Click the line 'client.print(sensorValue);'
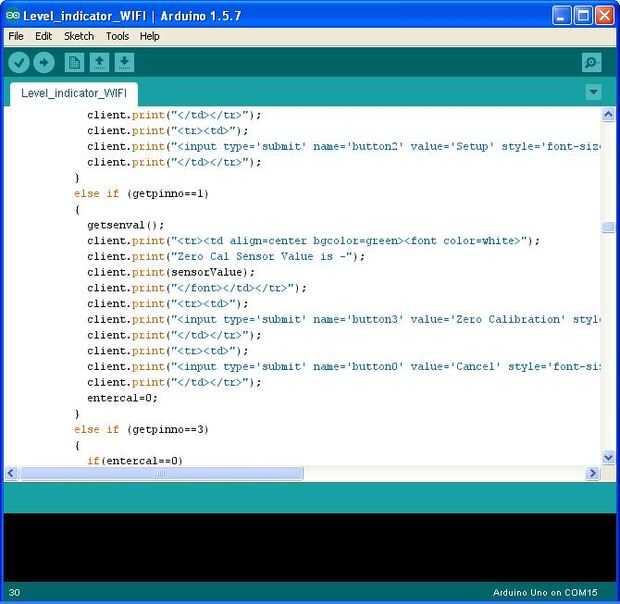Screen dimensions: 620x604 (x=171, y=272)
